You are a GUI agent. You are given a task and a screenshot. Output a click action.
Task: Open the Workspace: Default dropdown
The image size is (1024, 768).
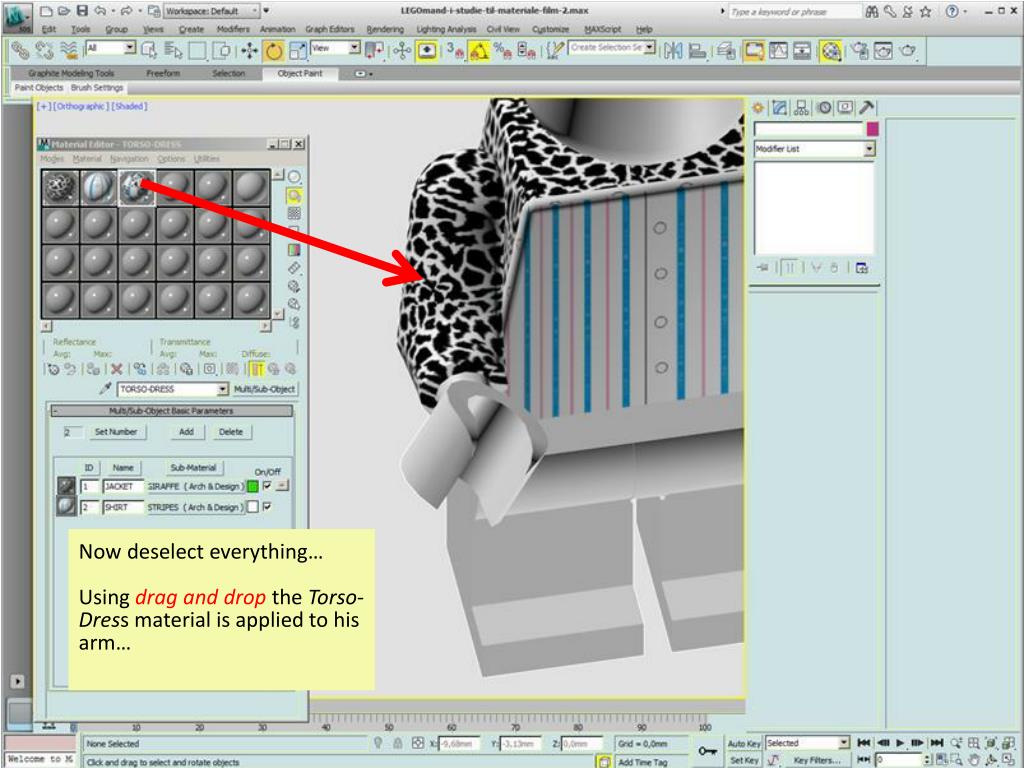[x=211, y=11]
